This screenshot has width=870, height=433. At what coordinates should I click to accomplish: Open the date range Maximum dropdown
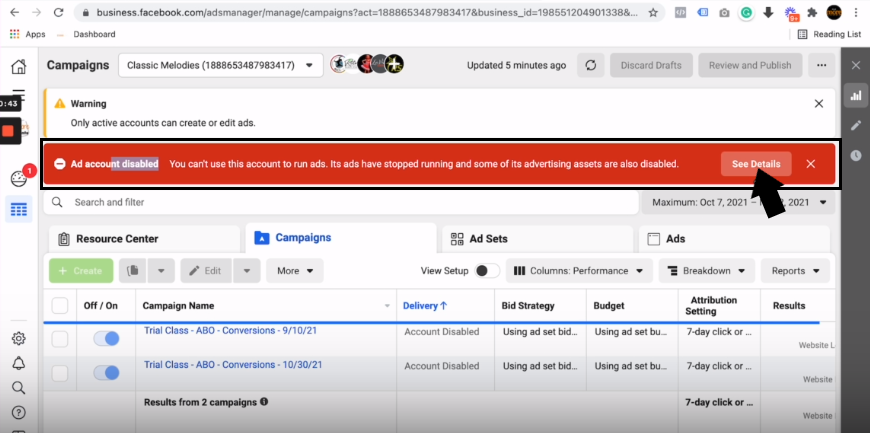point(738,203)
